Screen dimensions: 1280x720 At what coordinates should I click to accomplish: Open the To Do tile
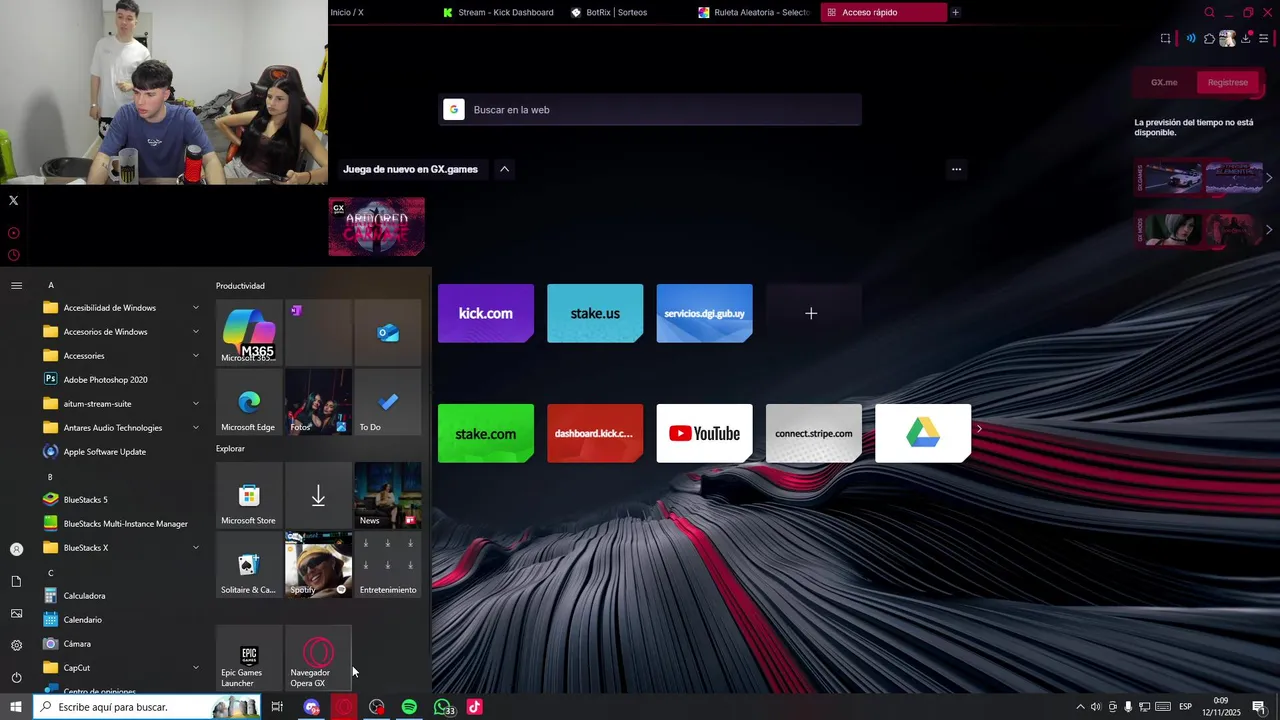pyautogui.click(x=388, y=402)
